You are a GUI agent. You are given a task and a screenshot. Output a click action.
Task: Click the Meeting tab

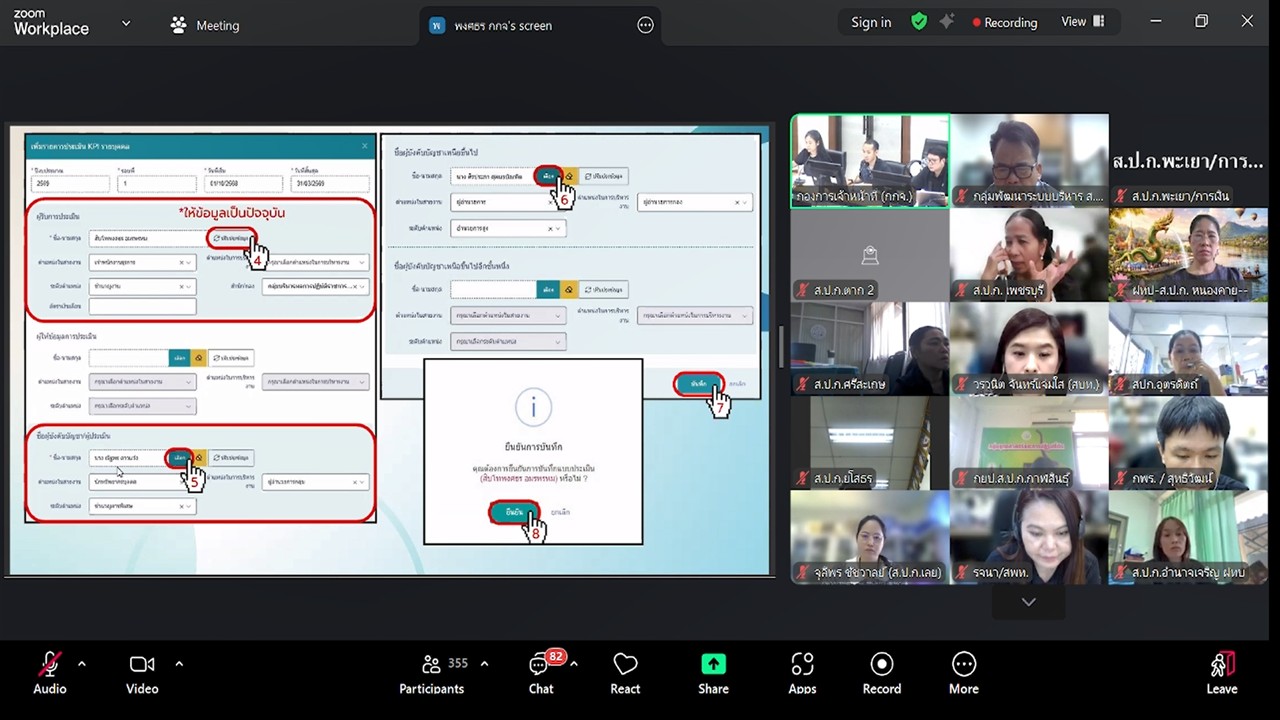tap(205, 25)
